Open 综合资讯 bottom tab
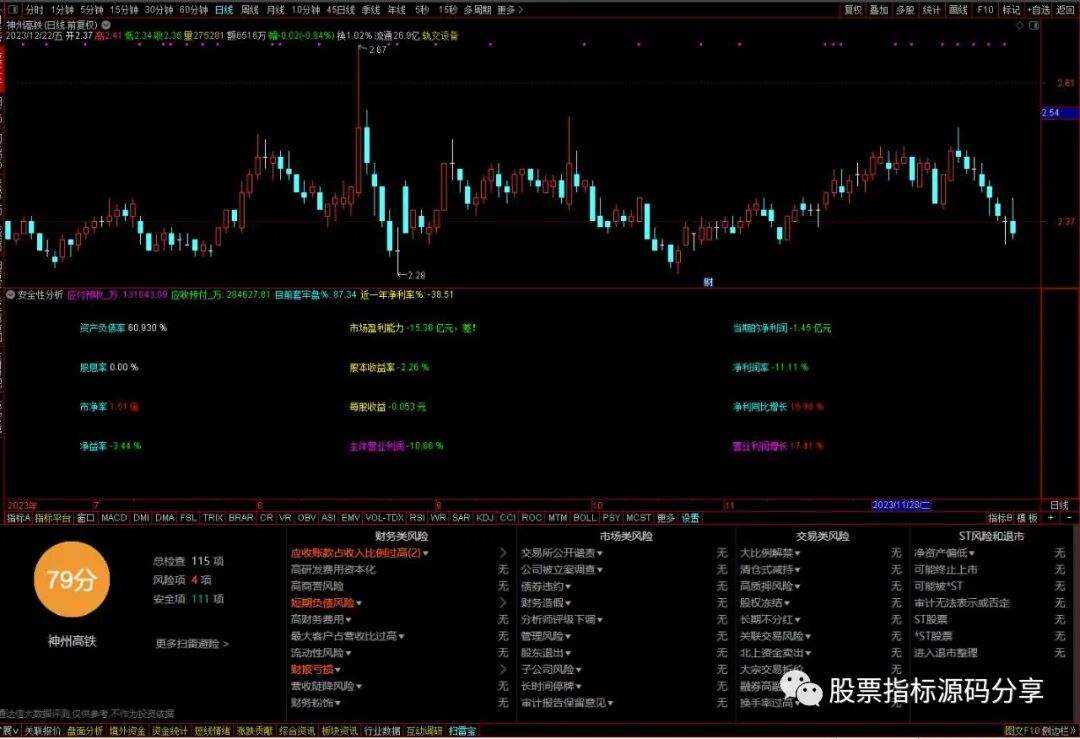The image size is (1080, 739). click(x=298, y=731)
